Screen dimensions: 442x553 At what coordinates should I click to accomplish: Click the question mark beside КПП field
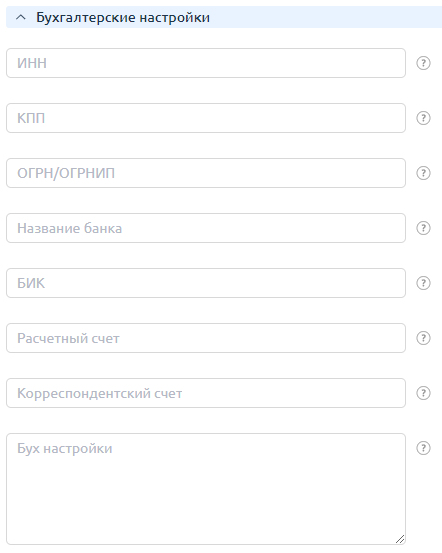pyautogui.click(x=423, y=118)
